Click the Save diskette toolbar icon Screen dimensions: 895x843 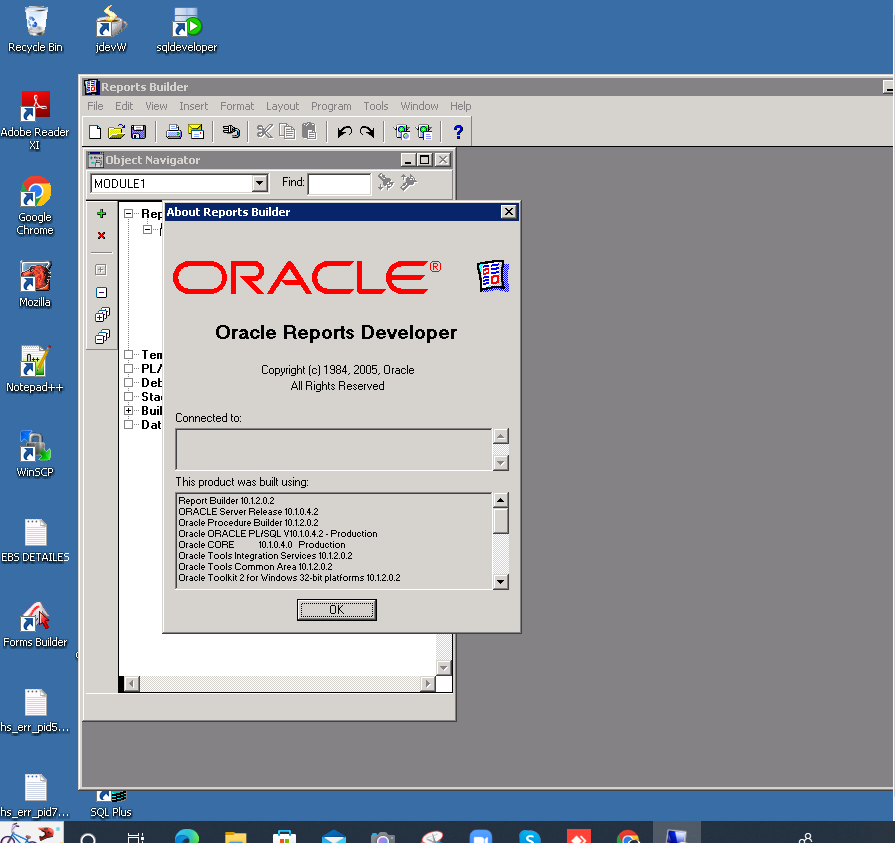click(x=138, y=132)
